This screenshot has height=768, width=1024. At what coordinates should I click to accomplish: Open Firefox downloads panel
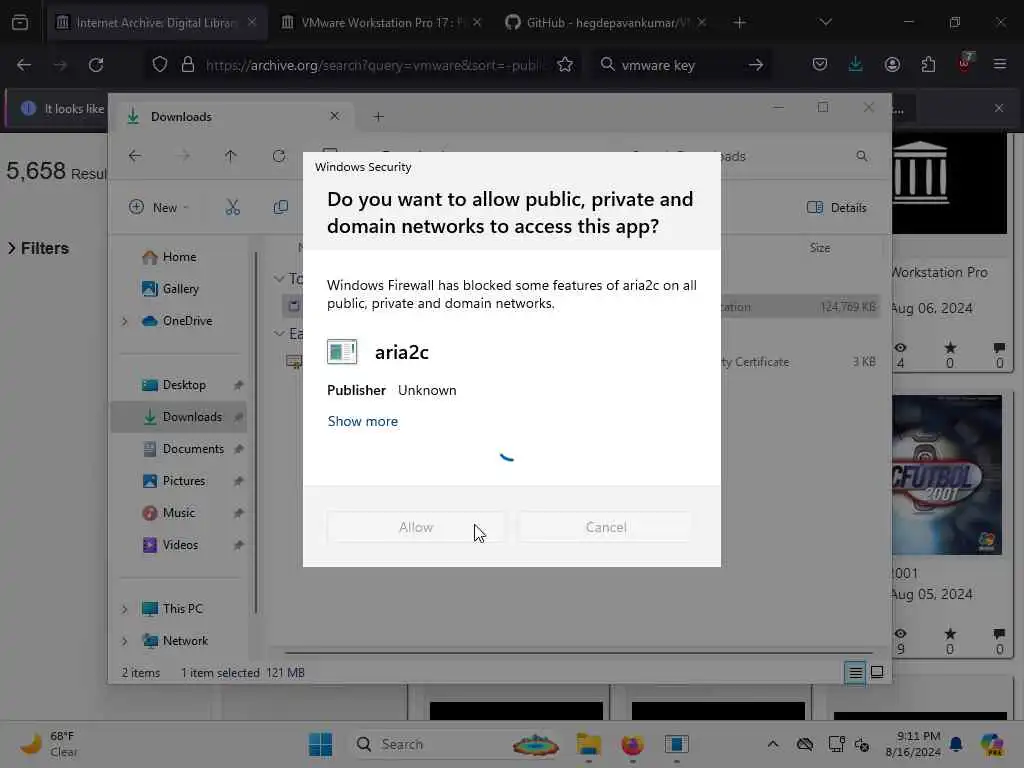point(856,65)
